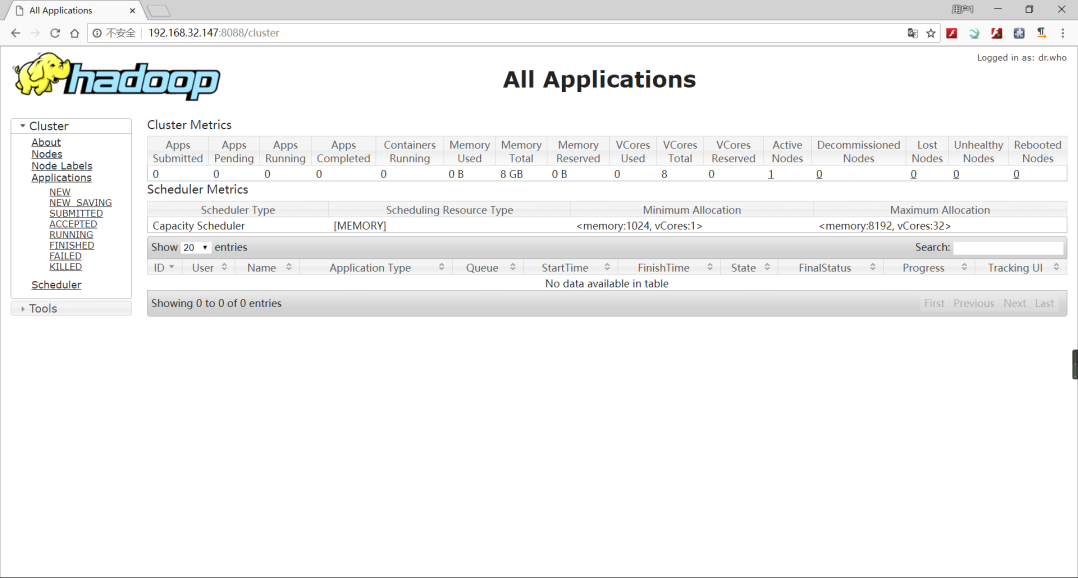This screenshot has height=578, width=1078.
Task: Open the Show entries count dropdown
Action: click(x=196, y=247)
